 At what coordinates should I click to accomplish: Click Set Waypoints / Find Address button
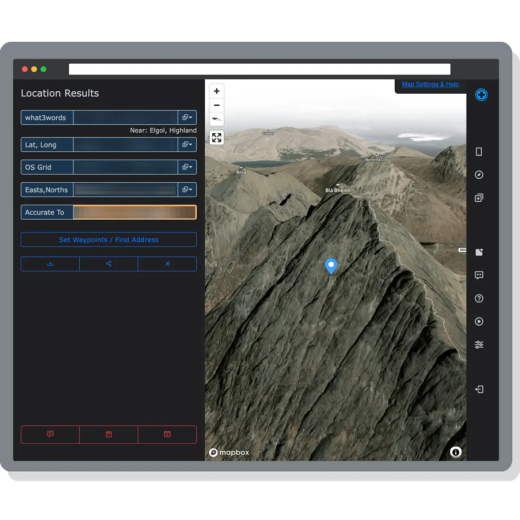click(109, 239)
